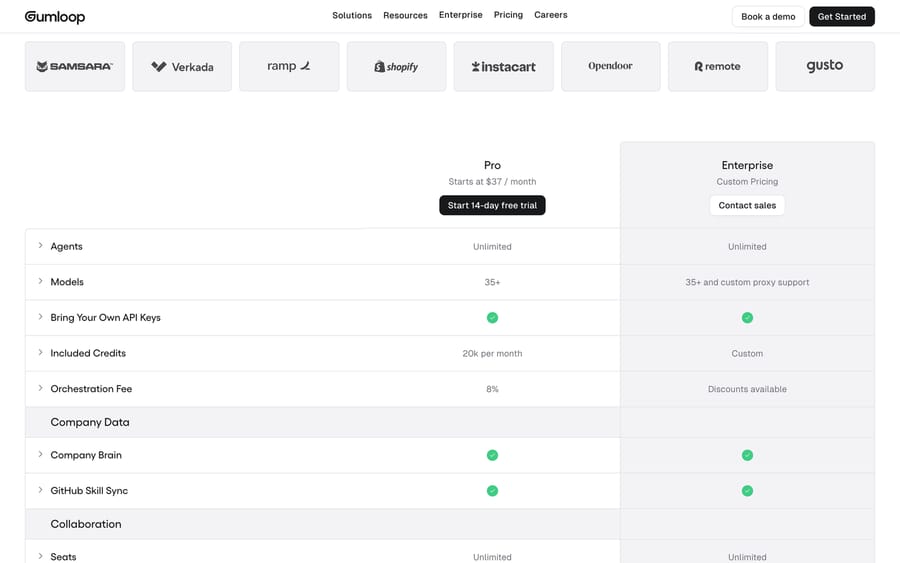Open the Resources menu

click(405, 15)
